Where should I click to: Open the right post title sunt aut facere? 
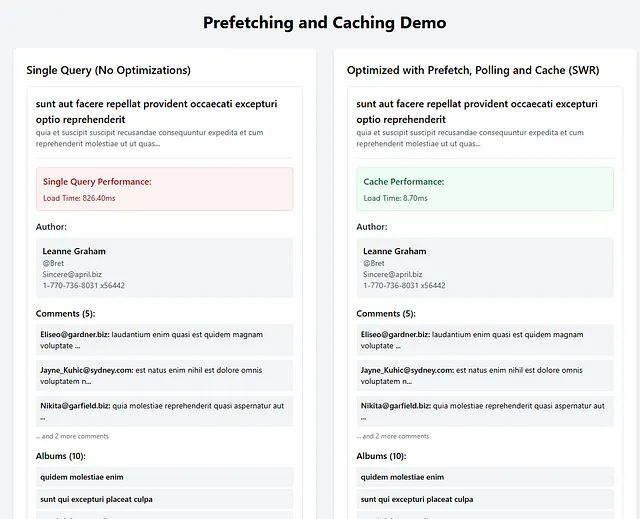coord(477,111)
